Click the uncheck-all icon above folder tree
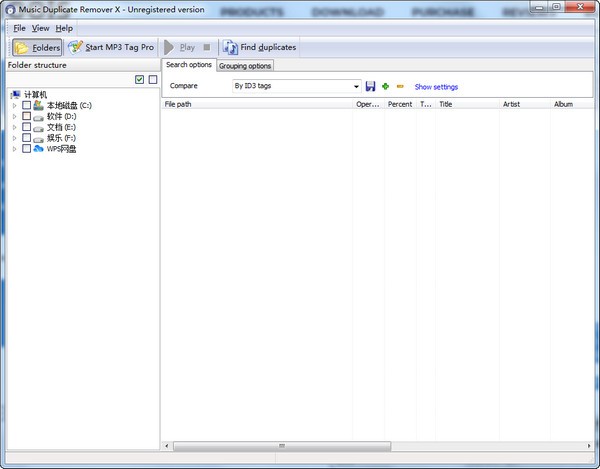 153,80
